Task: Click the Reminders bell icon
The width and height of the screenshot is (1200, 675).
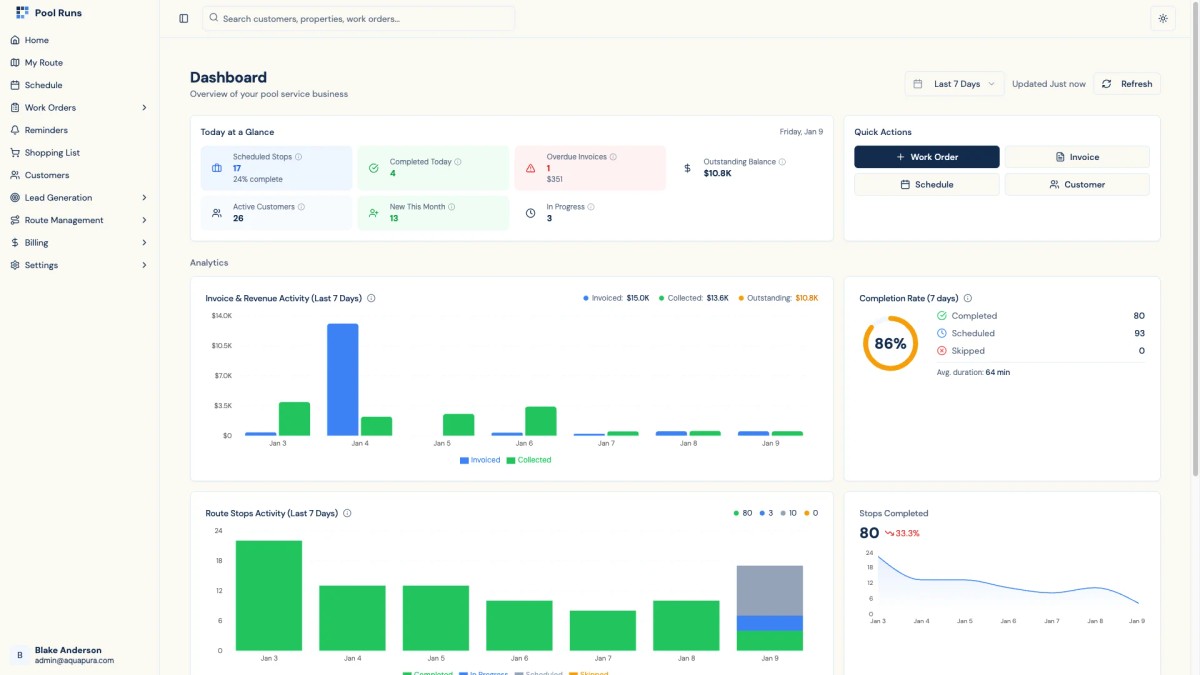Action: pyautogui.click(x=15, y=130)
